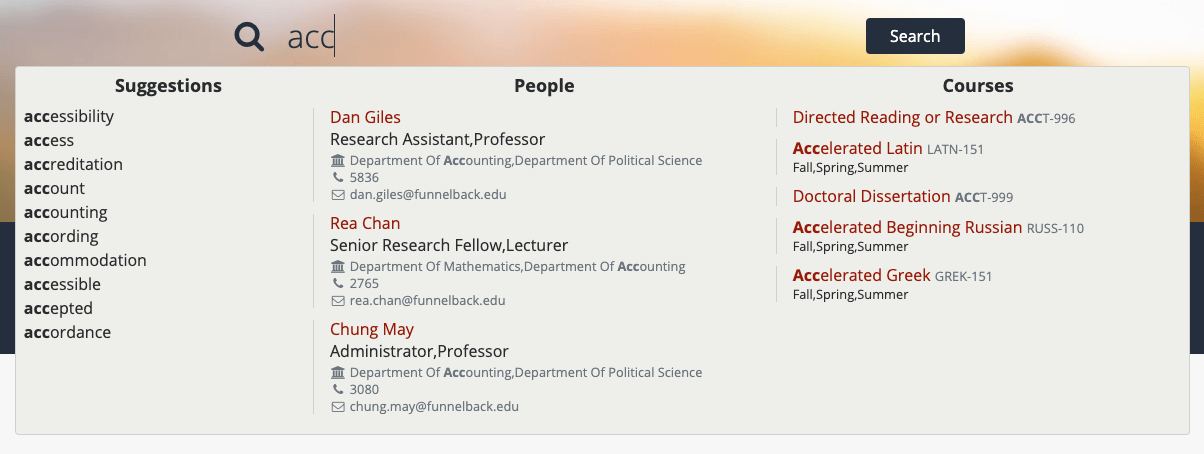Choose the "accounting" suggestion
1204x454 pixels.
[66, 212]
